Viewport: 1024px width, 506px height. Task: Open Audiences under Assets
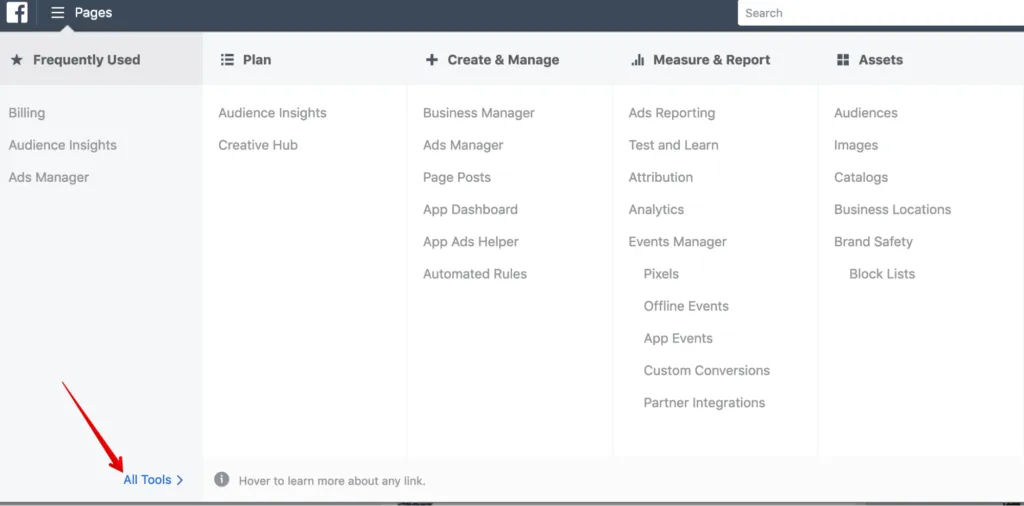coord(866,113)
